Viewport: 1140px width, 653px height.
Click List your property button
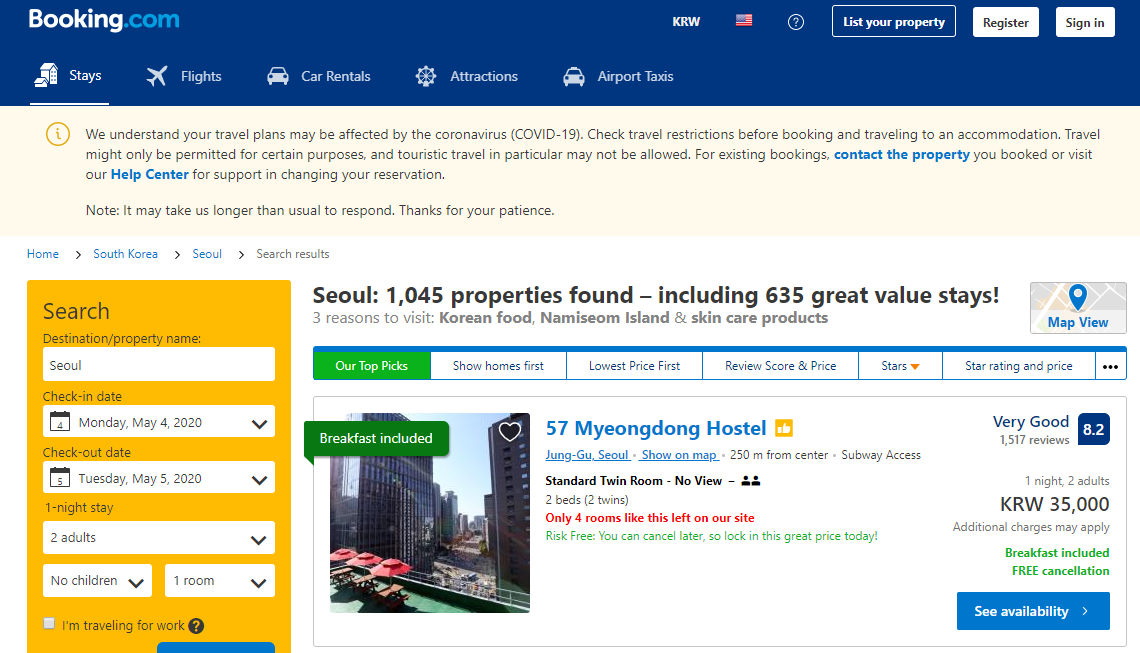point(894,22)
